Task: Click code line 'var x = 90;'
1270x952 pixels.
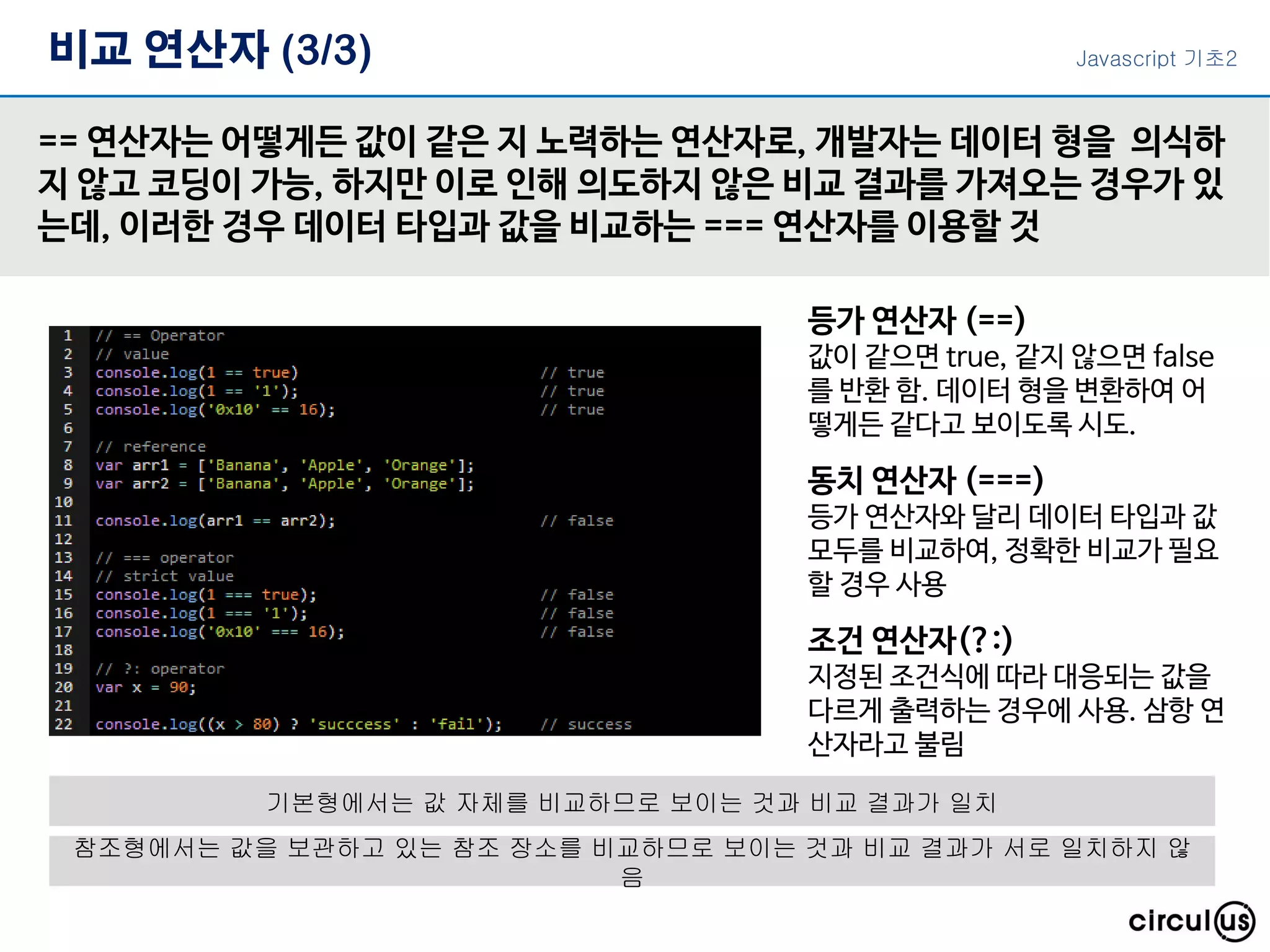Action: click(x=146, y=687)
